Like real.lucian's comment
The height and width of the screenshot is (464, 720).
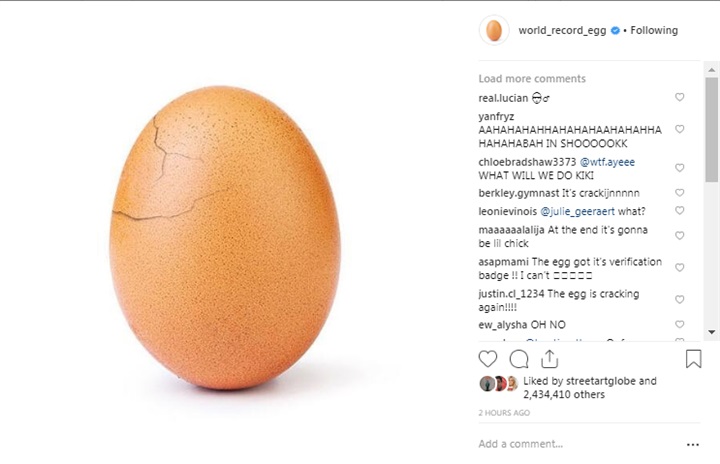tap(680, 98)
